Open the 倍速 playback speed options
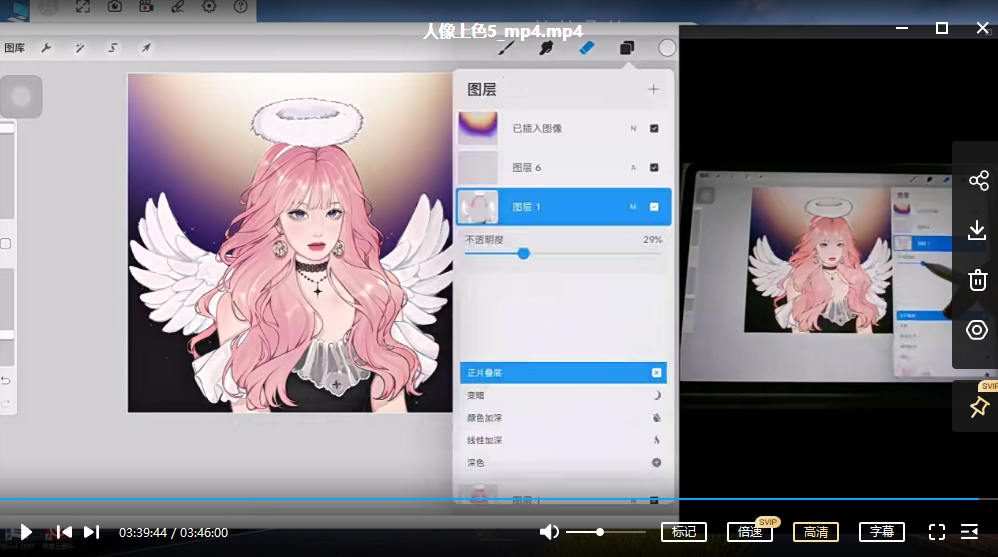The image size is (998, 557). pyautogui.click(x=750, y=532)
